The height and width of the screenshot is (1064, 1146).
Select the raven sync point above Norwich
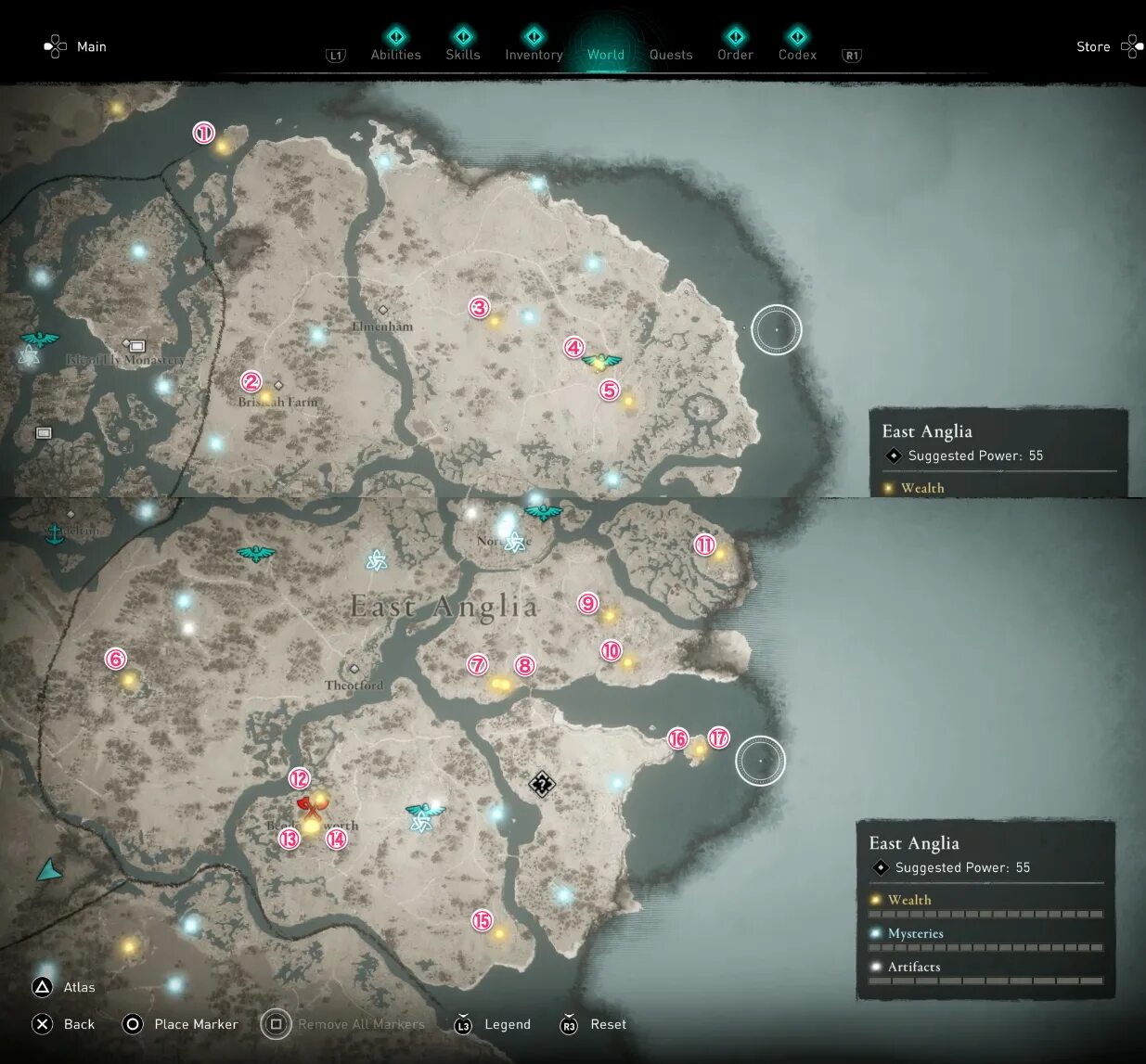[x=543, y=512]
